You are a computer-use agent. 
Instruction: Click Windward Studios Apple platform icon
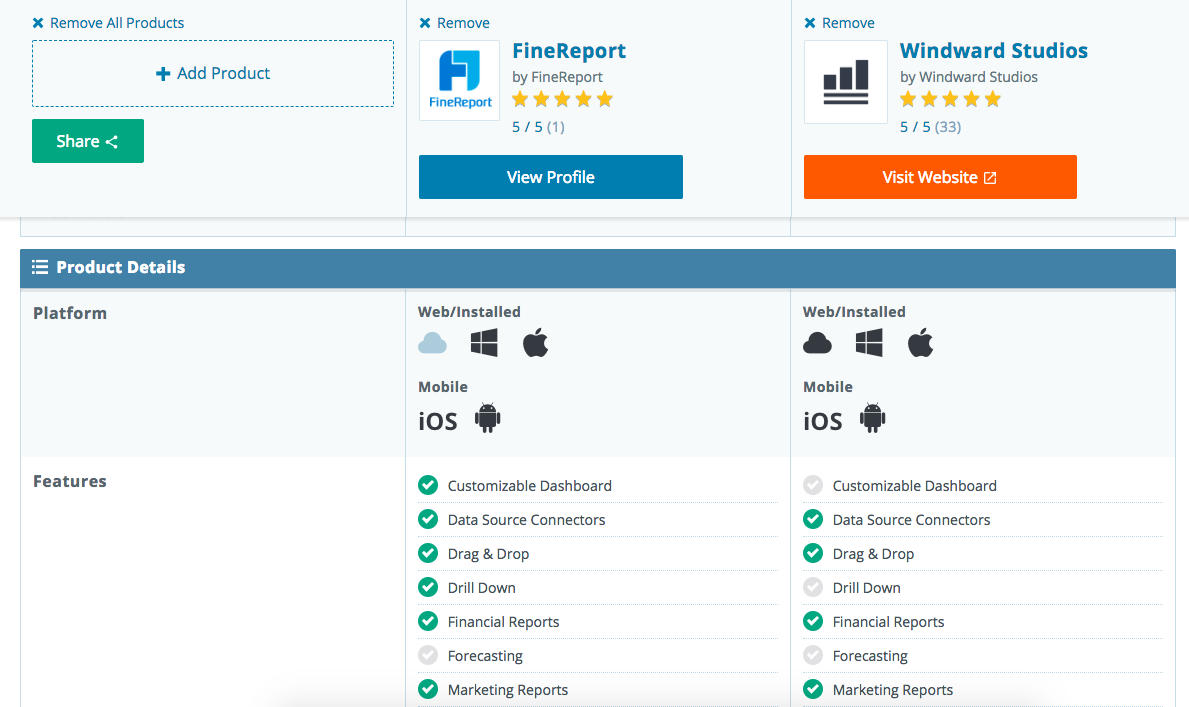(921, 343)
